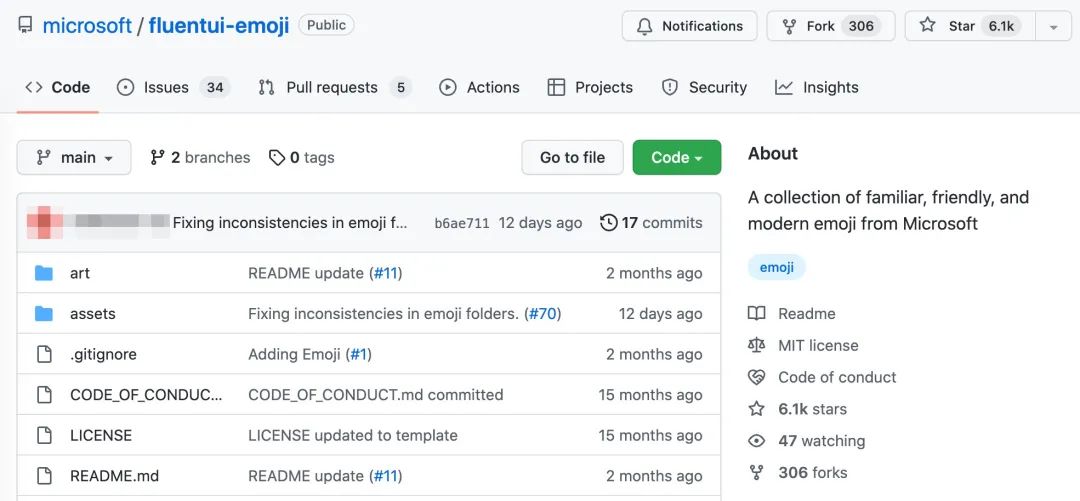This screenshot has height=501, width=1080.
Task: Expand the Star list dropdown arrow
Action: 1053,27
